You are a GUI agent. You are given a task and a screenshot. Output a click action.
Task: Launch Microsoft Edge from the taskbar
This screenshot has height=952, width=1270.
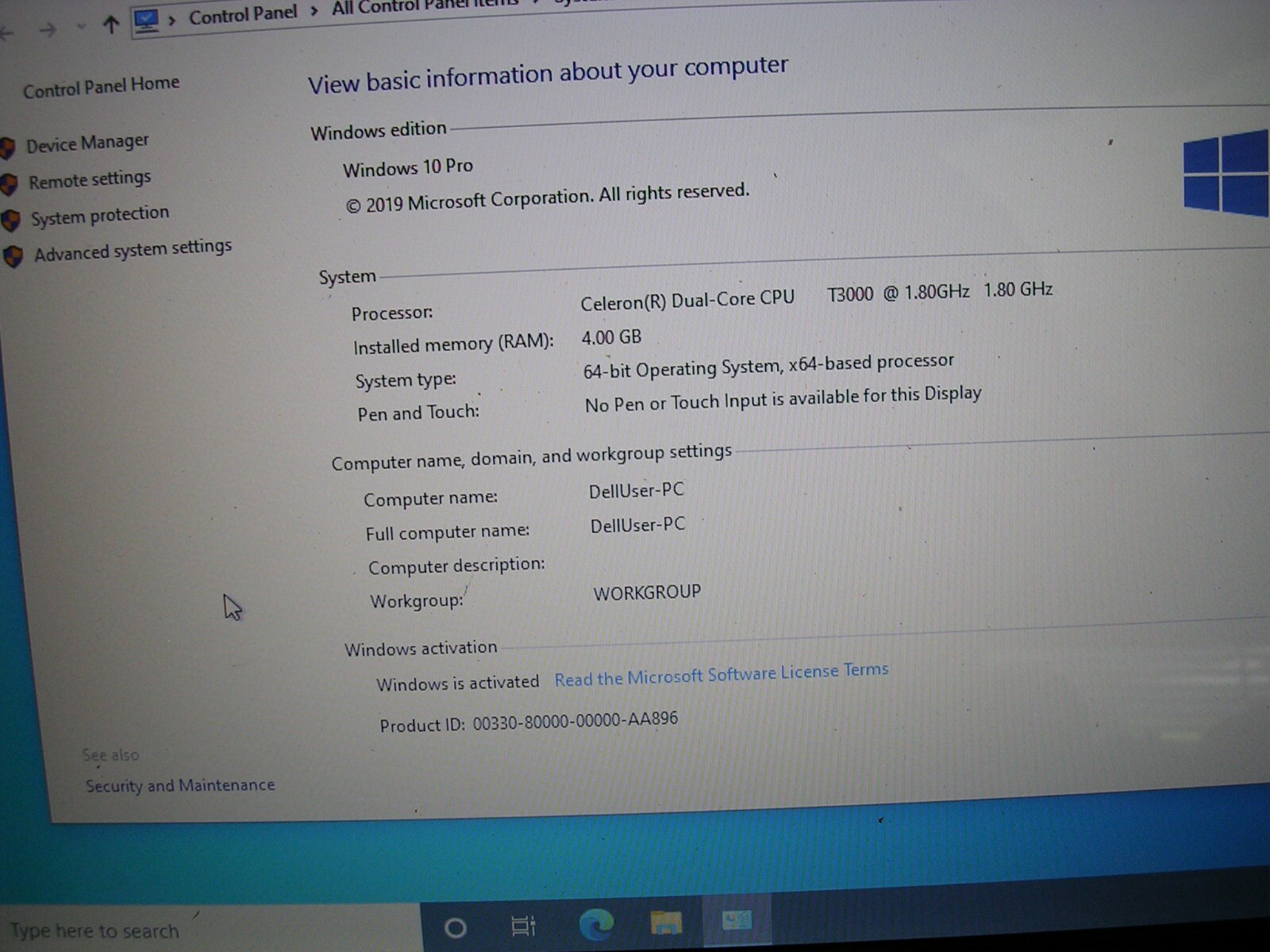tap(595, 923)
